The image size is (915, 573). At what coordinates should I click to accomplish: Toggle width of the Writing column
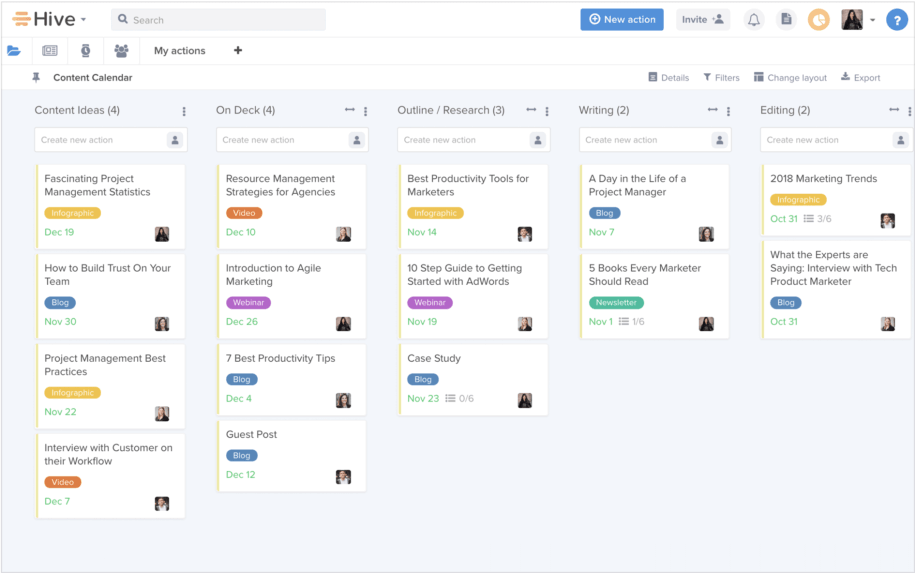click(712, 111)
